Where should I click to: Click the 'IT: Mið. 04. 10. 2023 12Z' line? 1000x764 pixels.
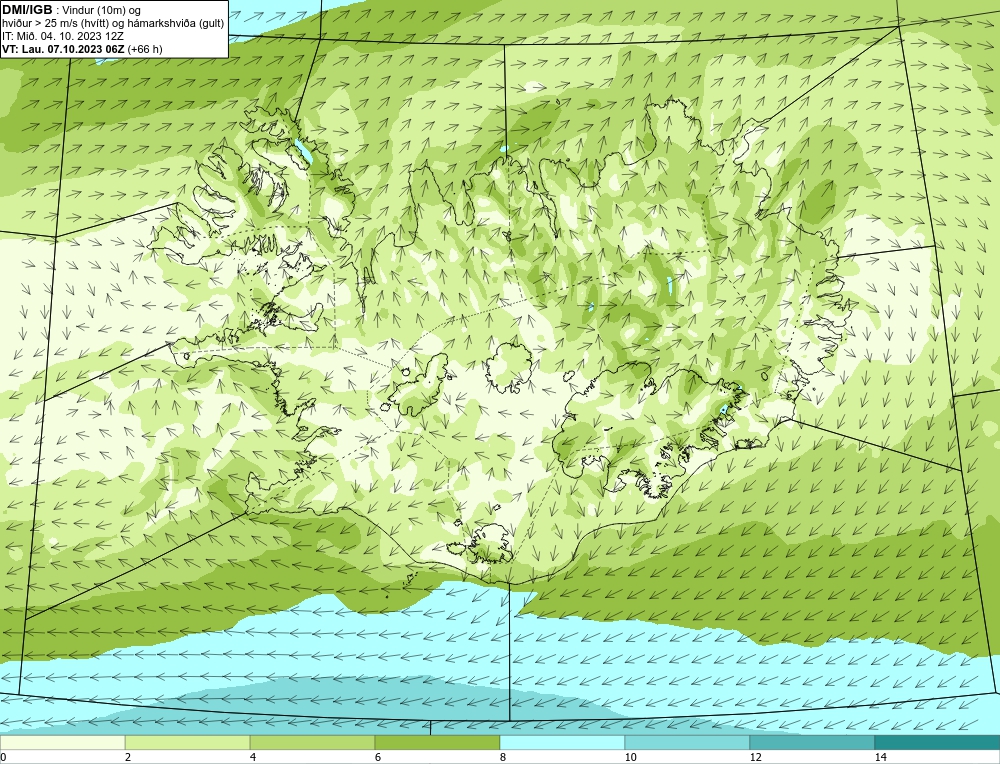pos(62,36)
